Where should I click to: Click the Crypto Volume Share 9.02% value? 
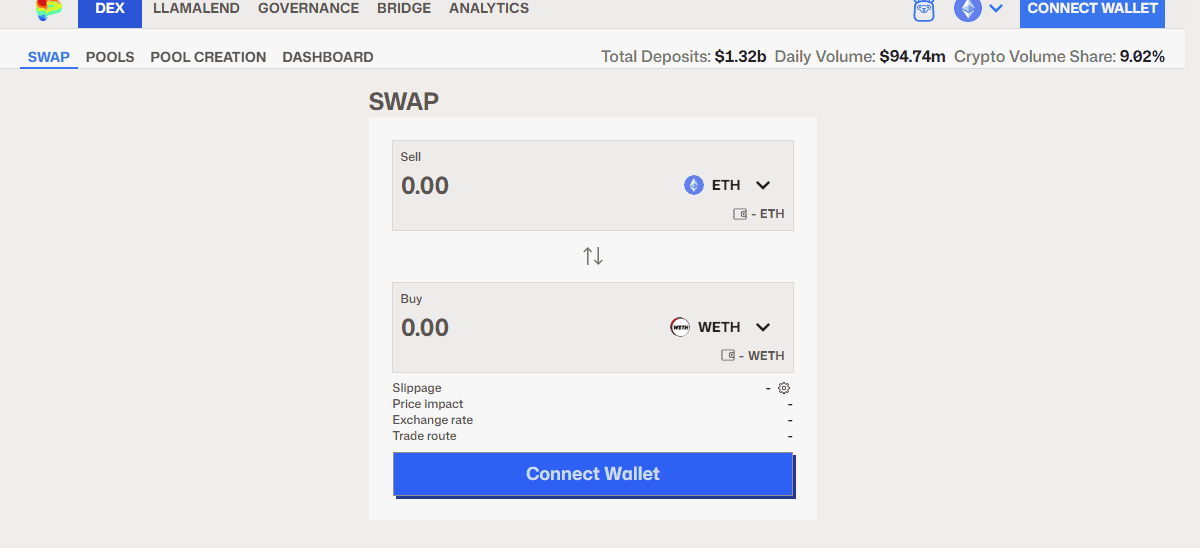pos(1142,57)
